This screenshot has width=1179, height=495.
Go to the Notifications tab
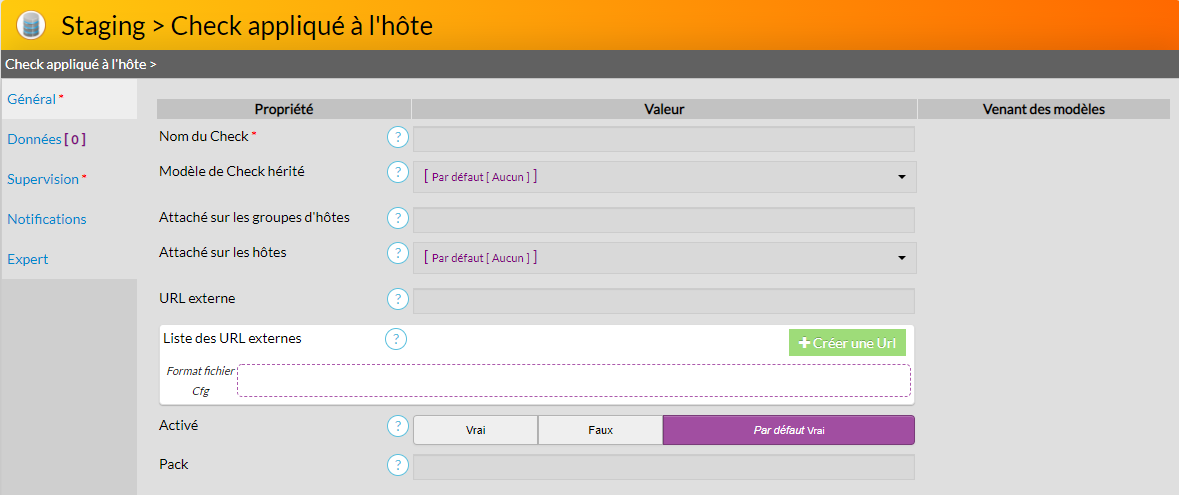47,219
